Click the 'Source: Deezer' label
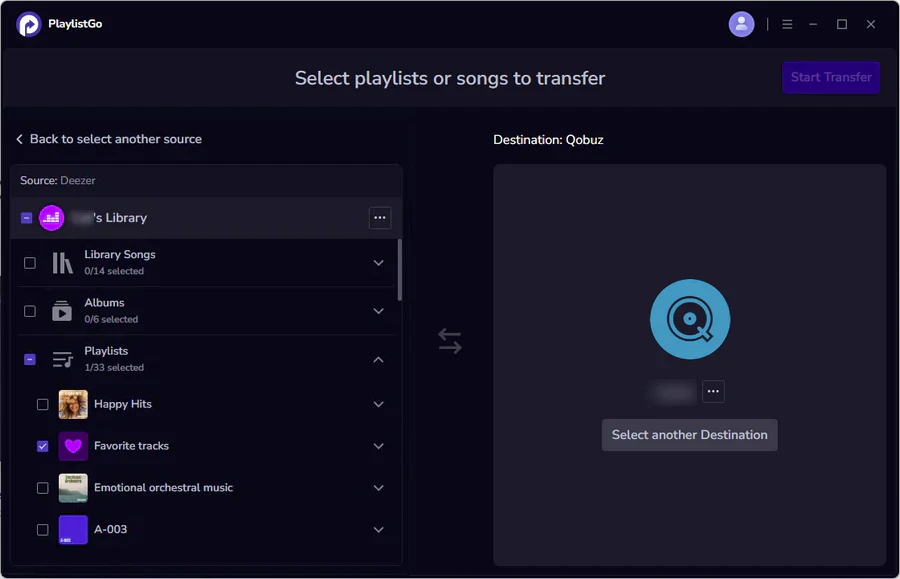This screenshot has height=579, width=900. coord(57,181)
